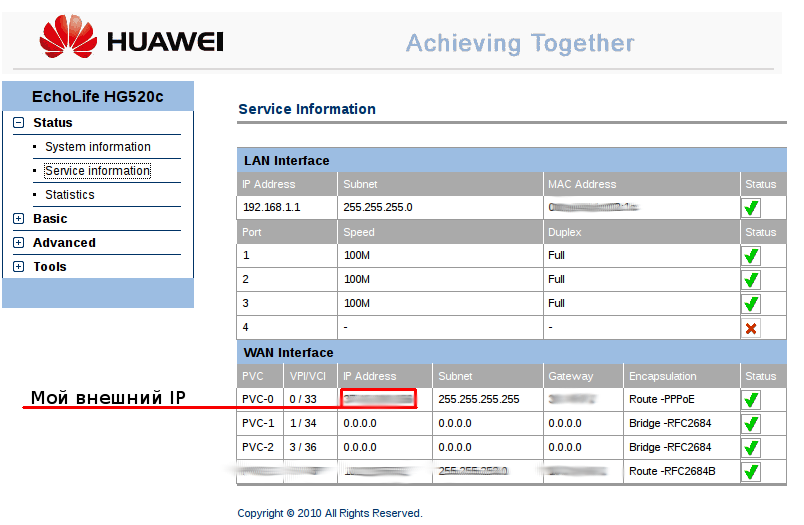Click the Advanced menu label
Screen dimensions: 804x525
click(x=64, y=243)
